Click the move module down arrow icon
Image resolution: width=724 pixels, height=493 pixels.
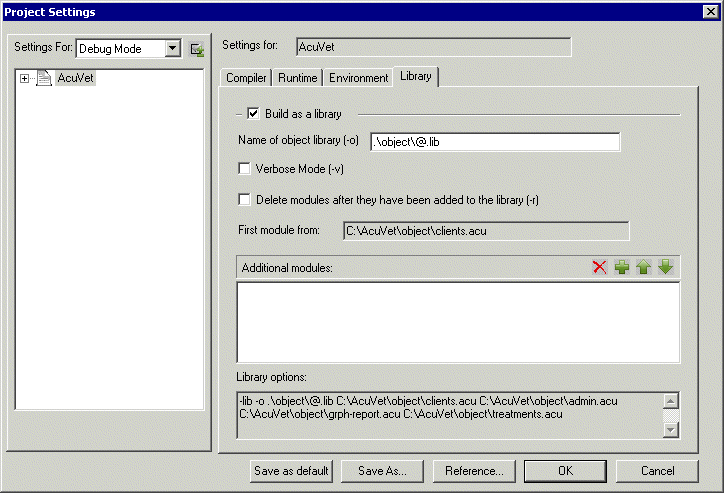click(x=665, y=268)
